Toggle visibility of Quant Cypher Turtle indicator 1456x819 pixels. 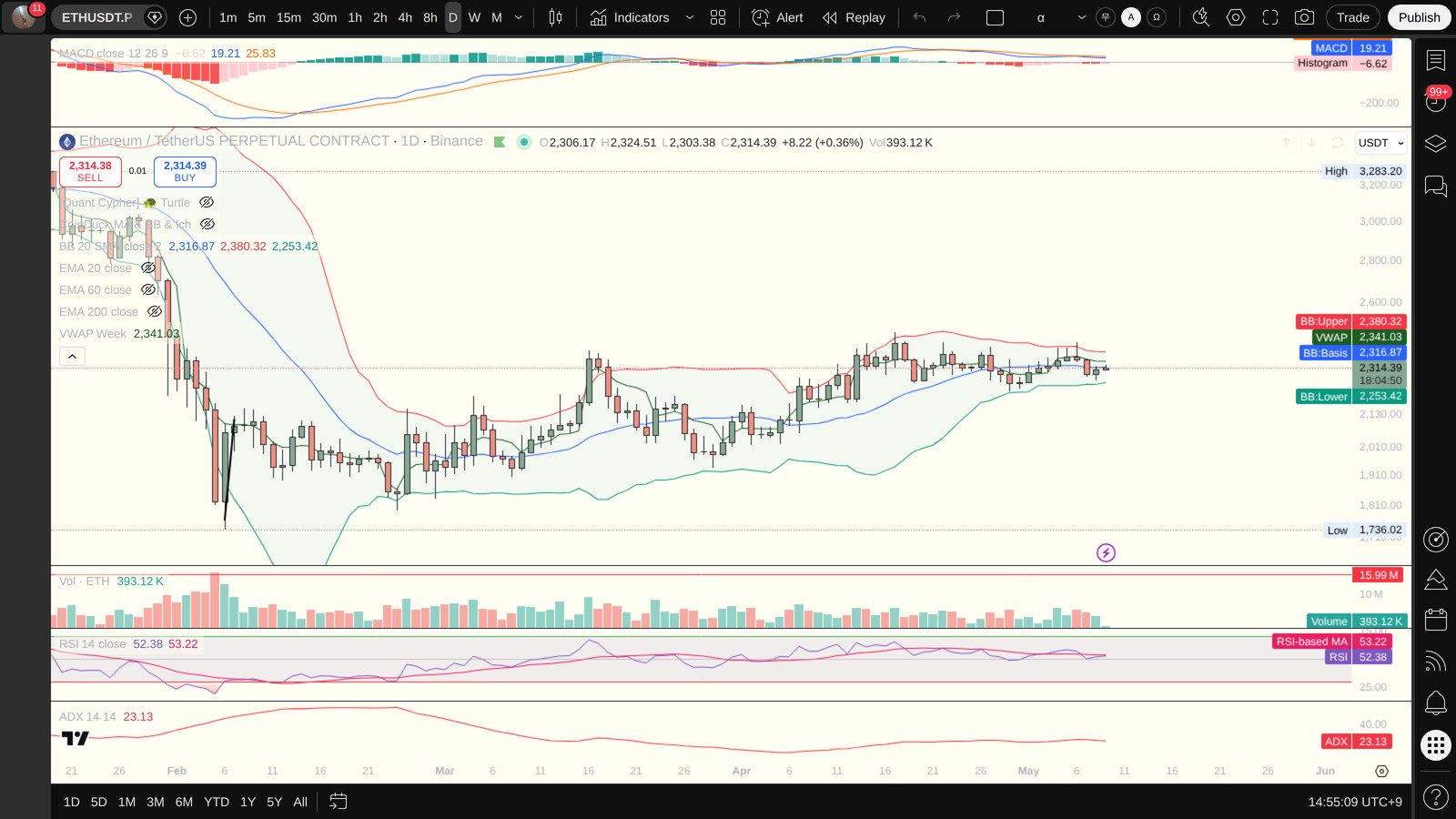[207, 202]
